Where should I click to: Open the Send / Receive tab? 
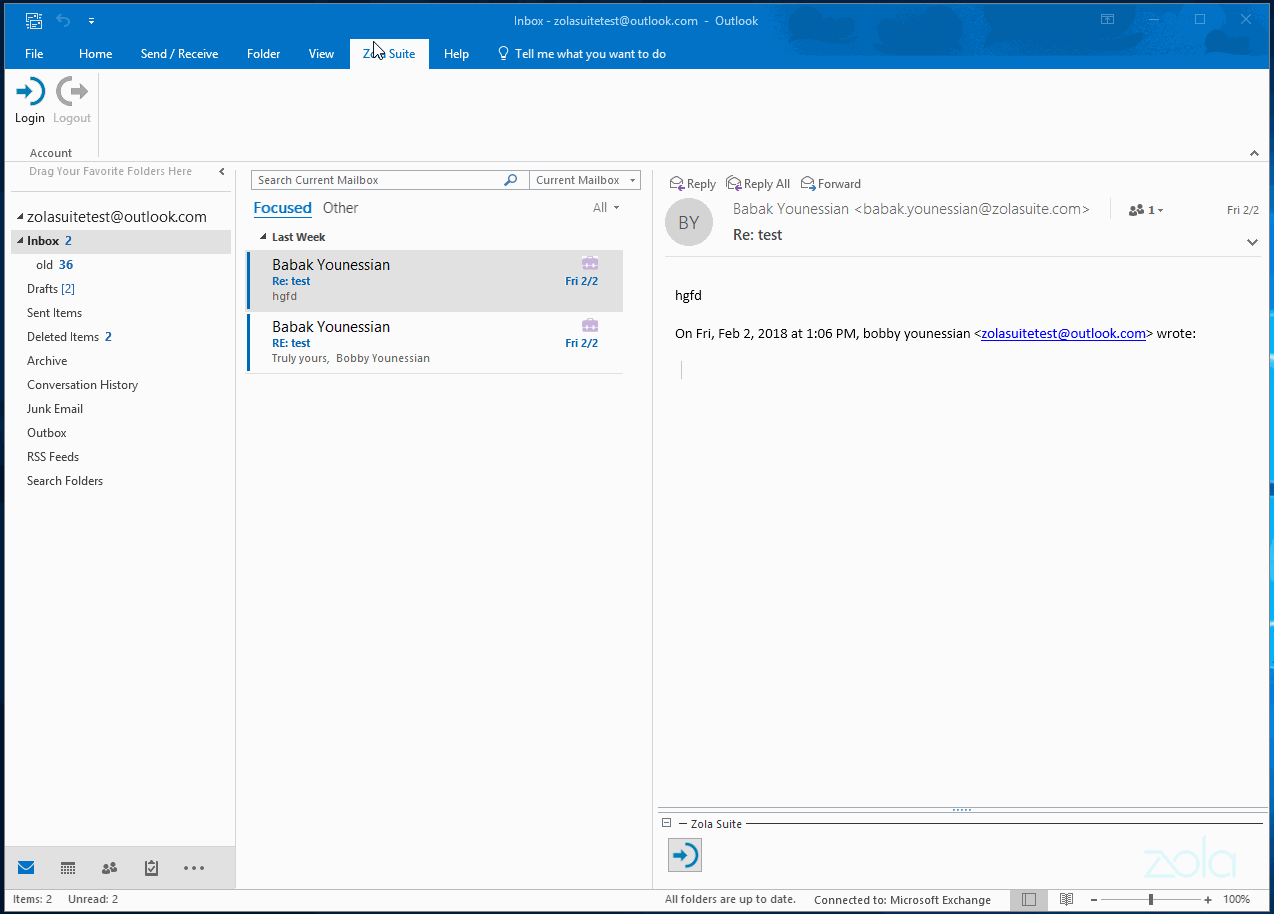[179, 54]
